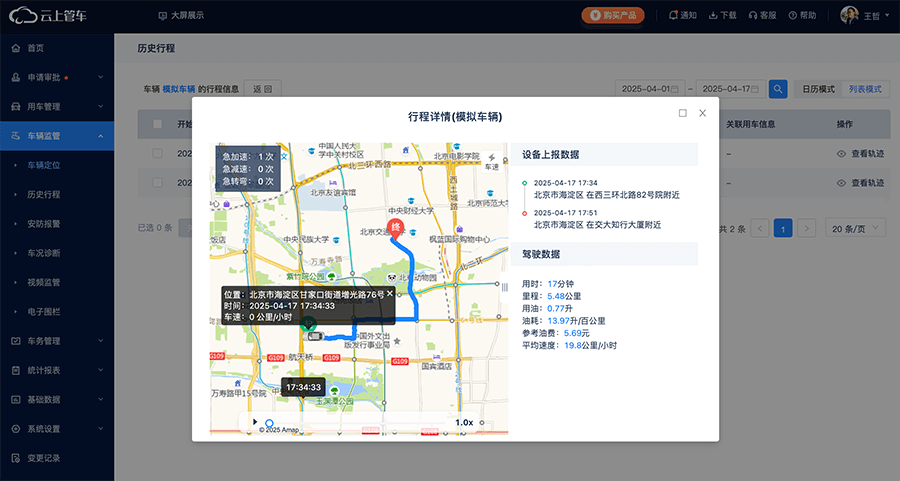Switch to 列表模式 list mode

865,89
